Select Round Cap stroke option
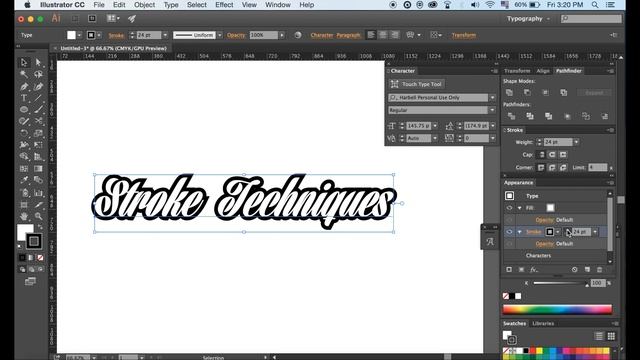This screenshot has height=360, width=640. [x=552, y=155]
